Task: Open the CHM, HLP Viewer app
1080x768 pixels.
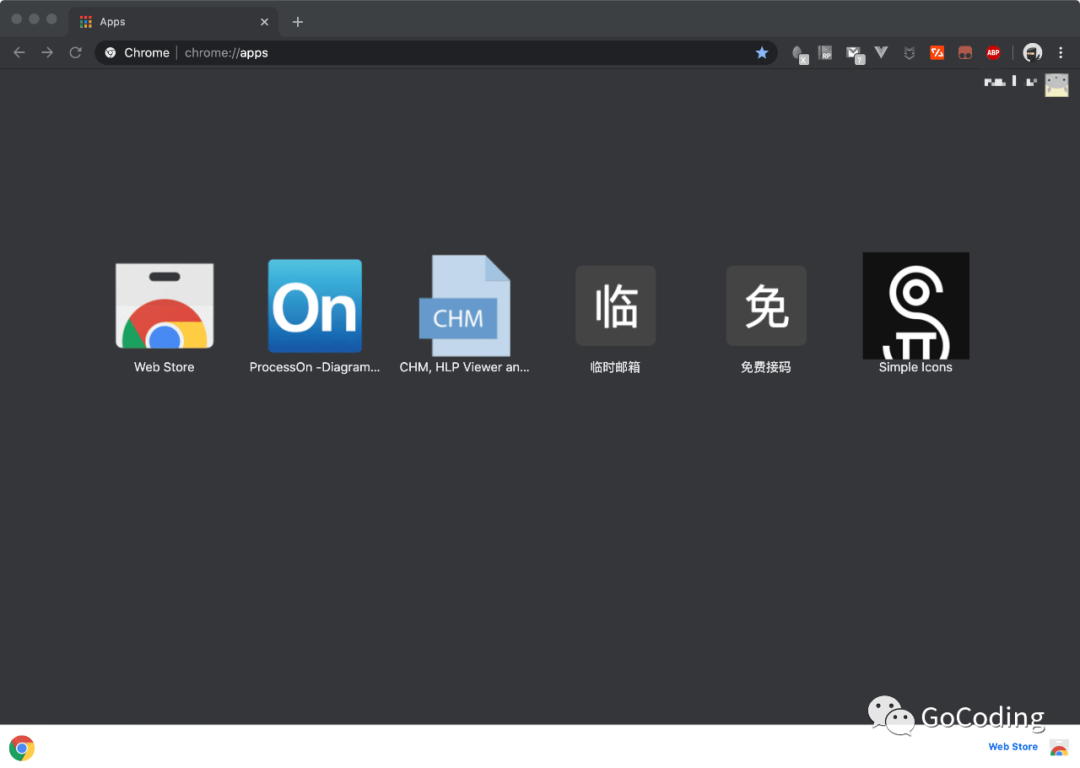Action: coord(464,315)
